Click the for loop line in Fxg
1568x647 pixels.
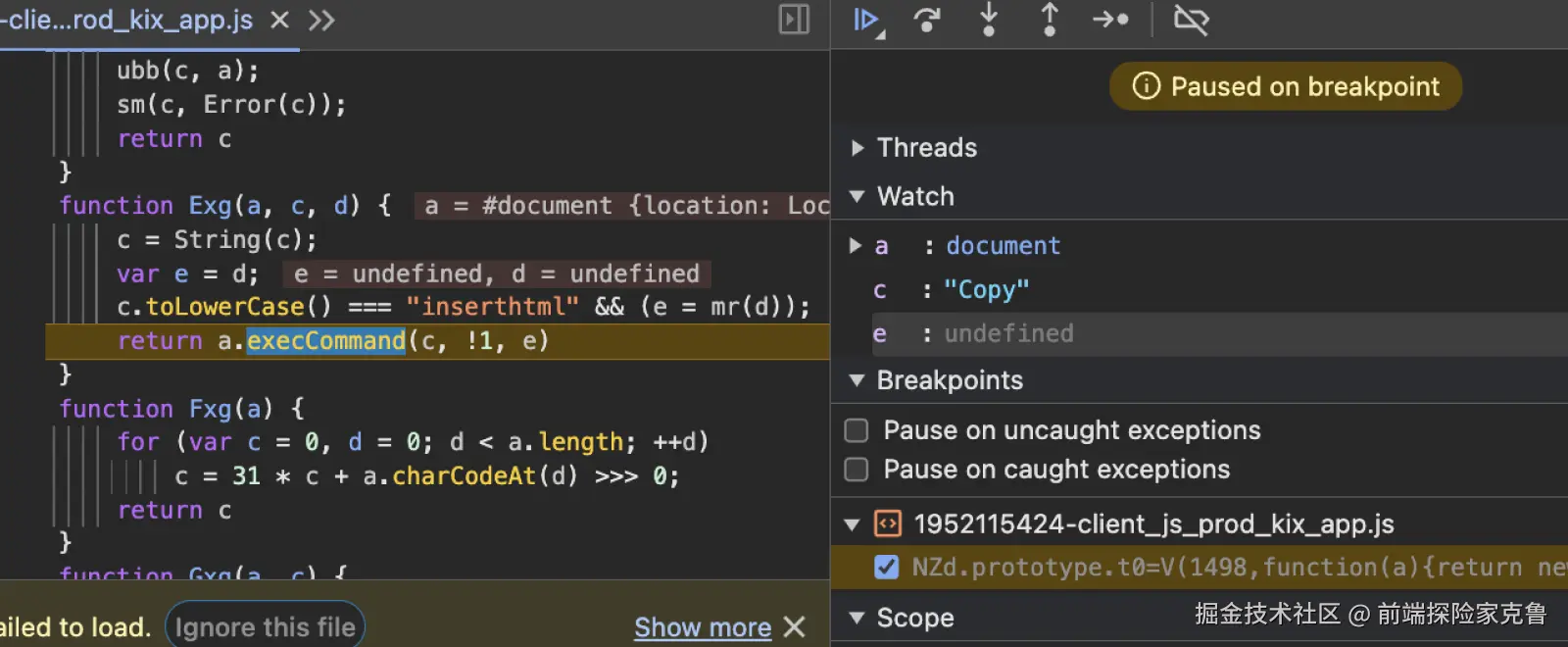point(413,442)
